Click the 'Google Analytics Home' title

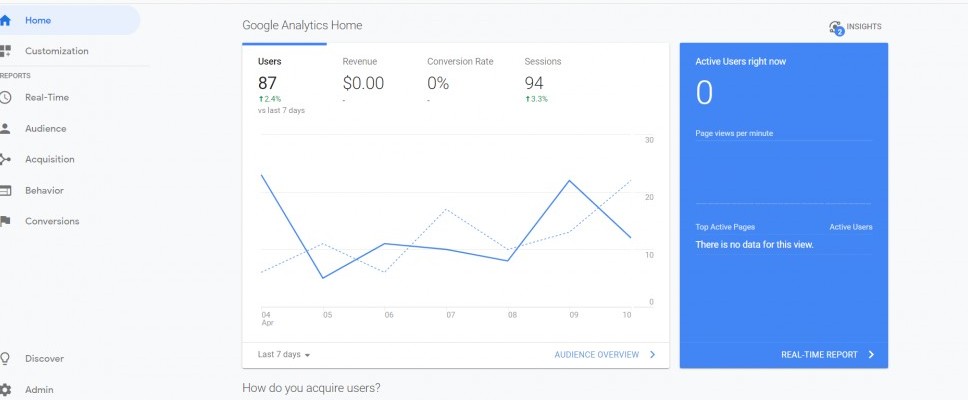(302, 25)
